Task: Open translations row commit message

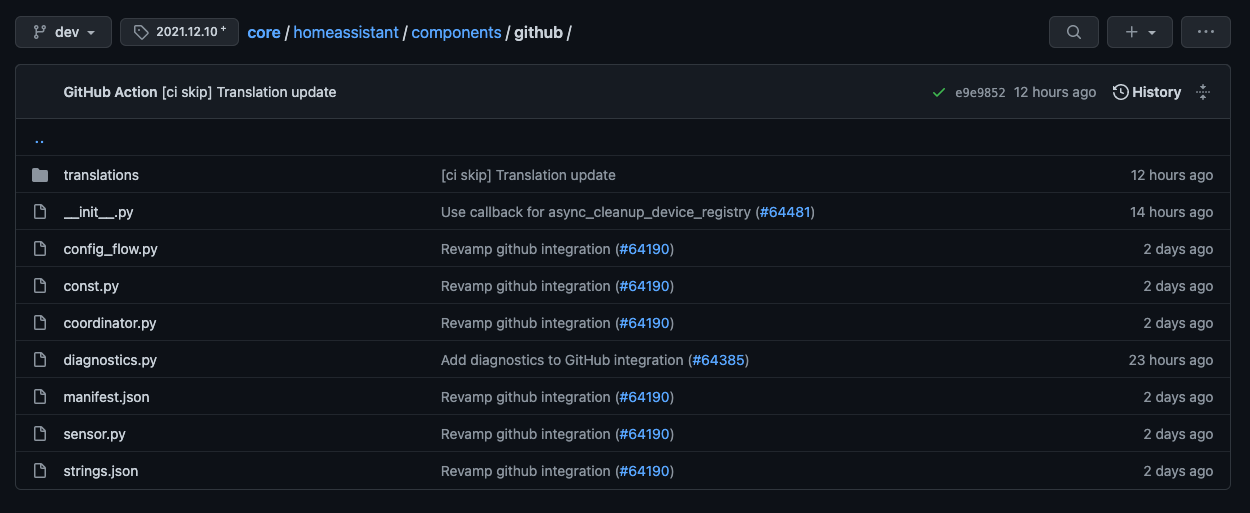Action: (528, 175)
